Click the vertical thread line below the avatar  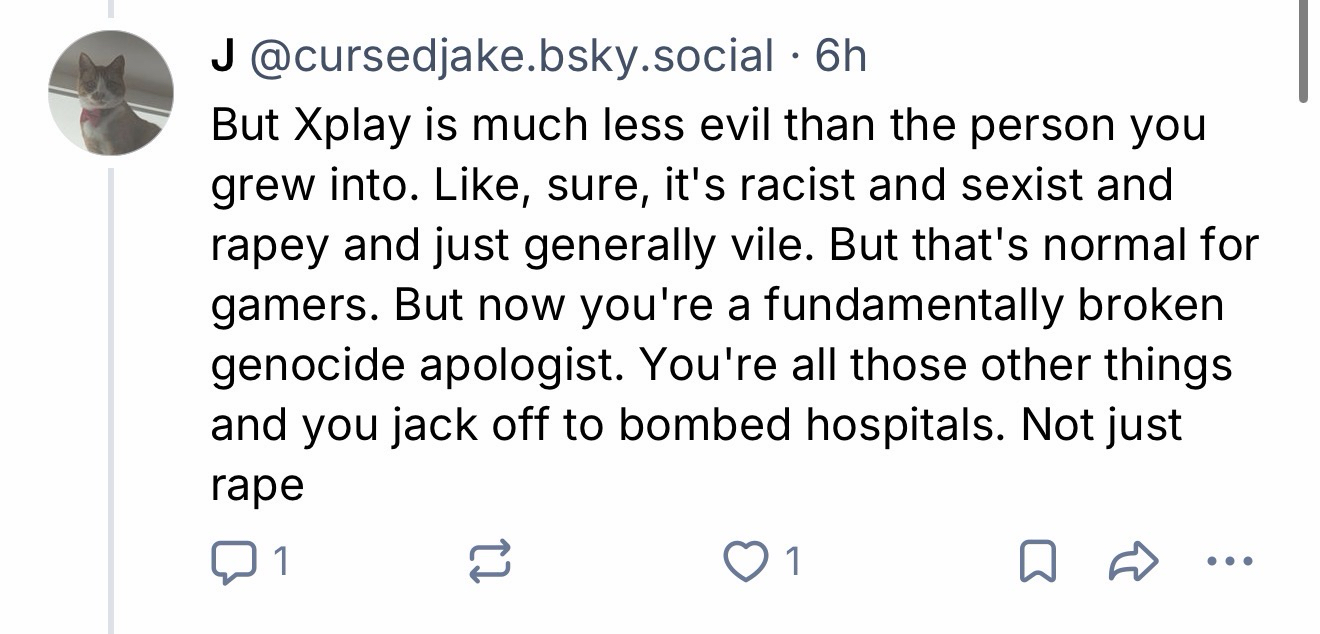click(x=112, y=400)
